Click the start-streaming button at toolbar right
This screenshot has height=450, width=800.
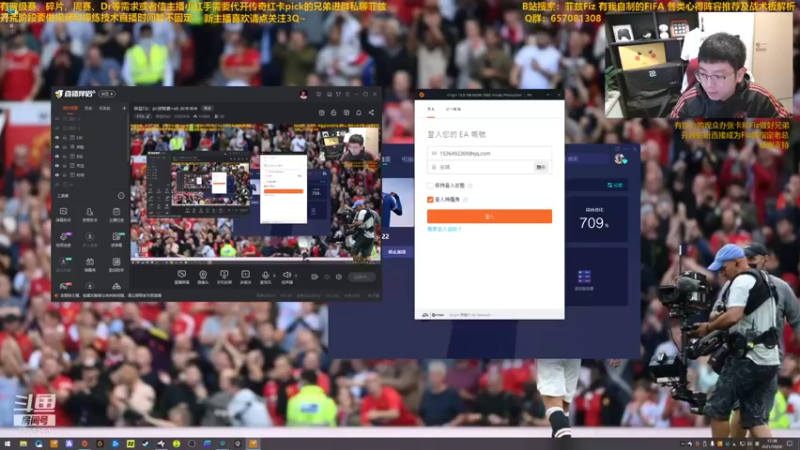(x=362, y=277)
